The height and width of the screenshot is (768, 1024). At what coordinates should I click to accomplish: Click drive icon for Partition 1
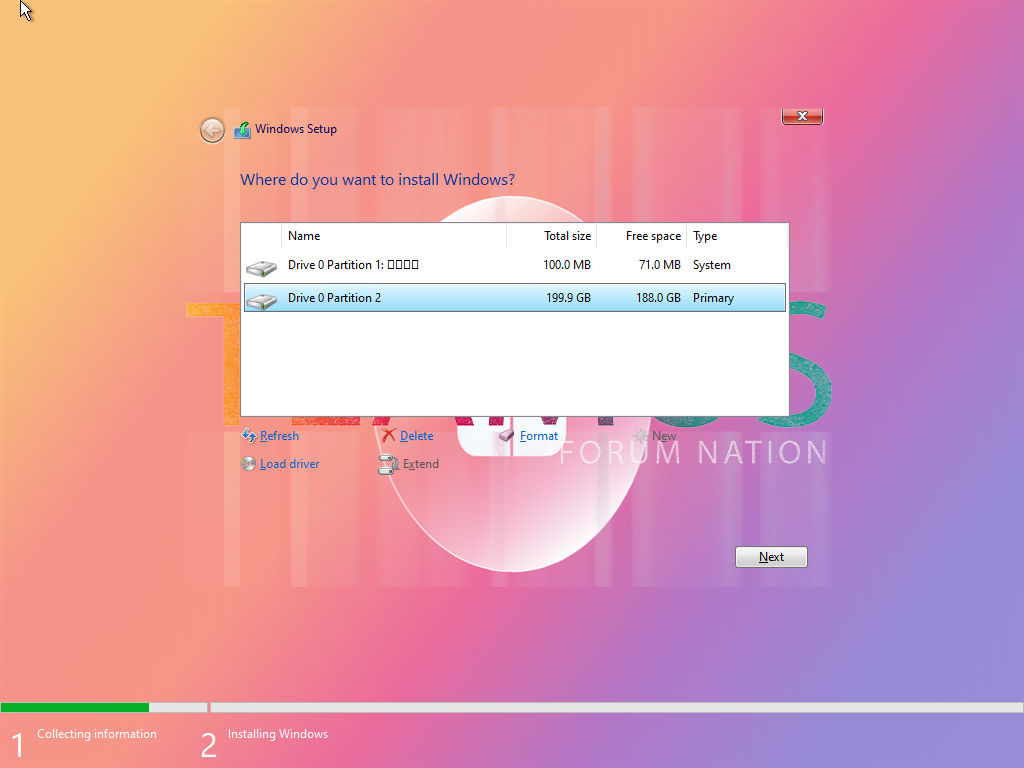pyautogui.click(x=261, y=267)
